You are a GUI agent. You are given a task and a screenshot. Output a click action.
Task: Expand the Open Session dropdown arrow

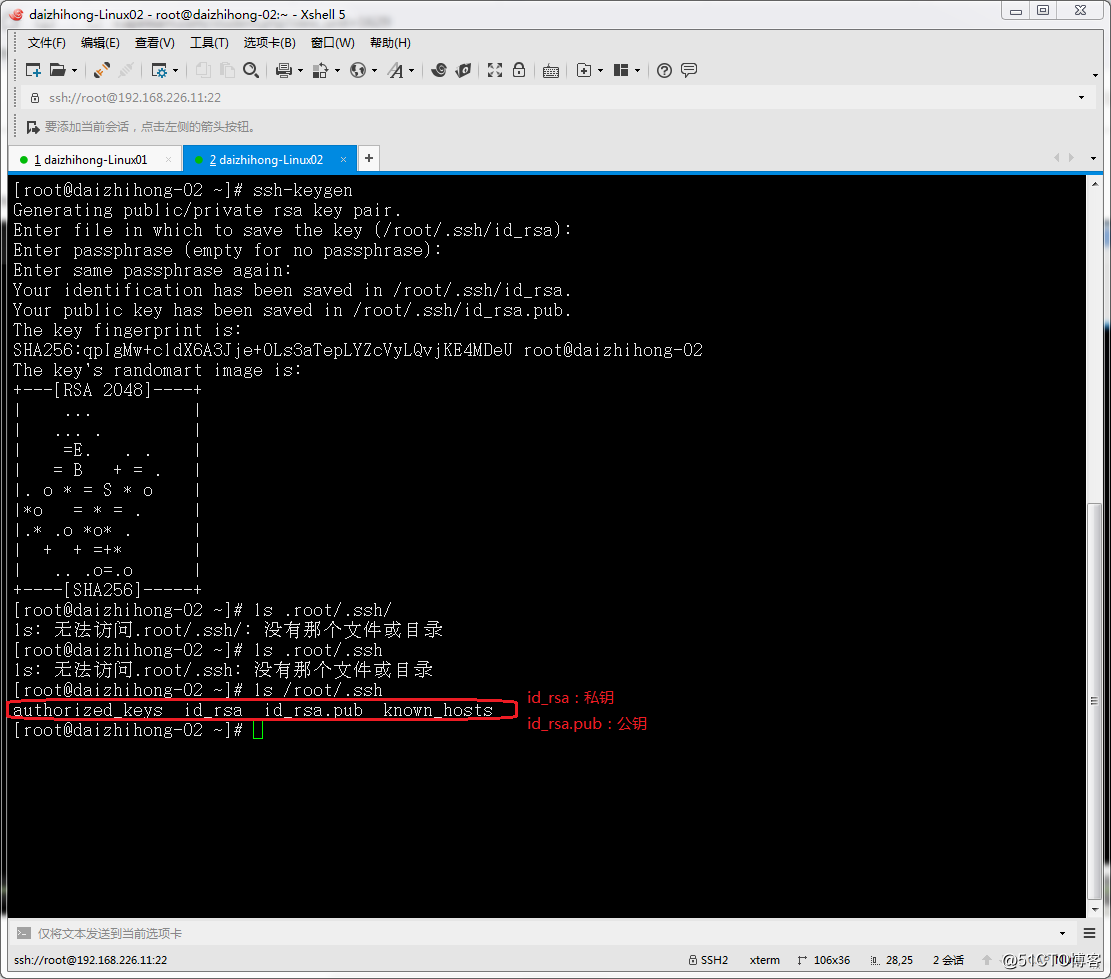point(74,71)
